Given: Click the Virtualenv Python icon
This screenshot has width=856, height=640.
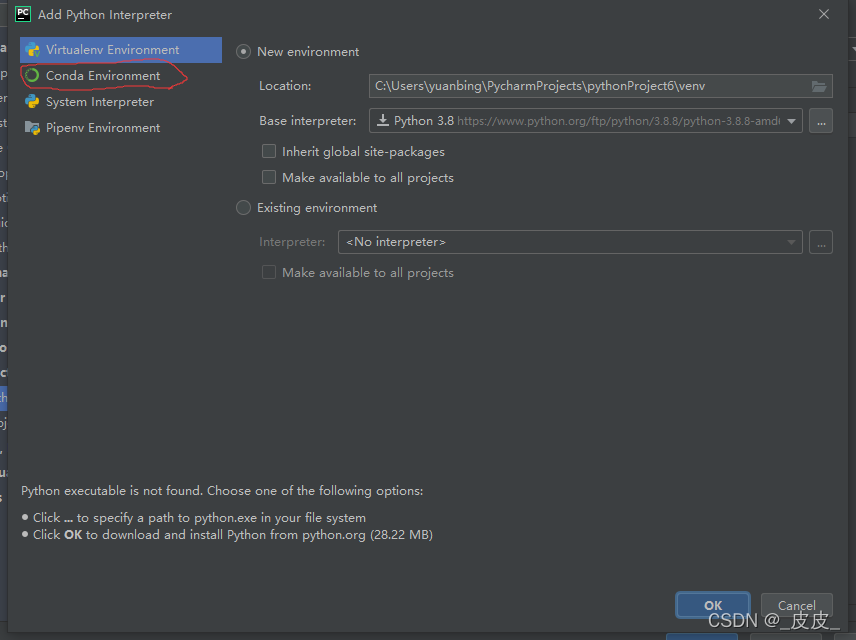Looking at the screenshot, I should (32, 50).
